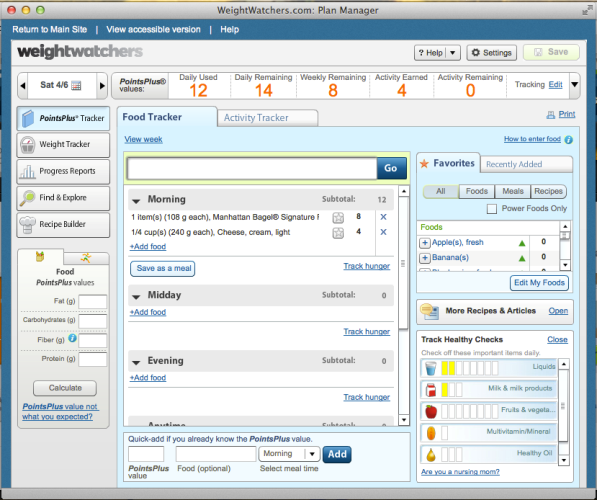Open the Morning meal time dropdown
Screen dimensions: 597x500
coord(289,454)
